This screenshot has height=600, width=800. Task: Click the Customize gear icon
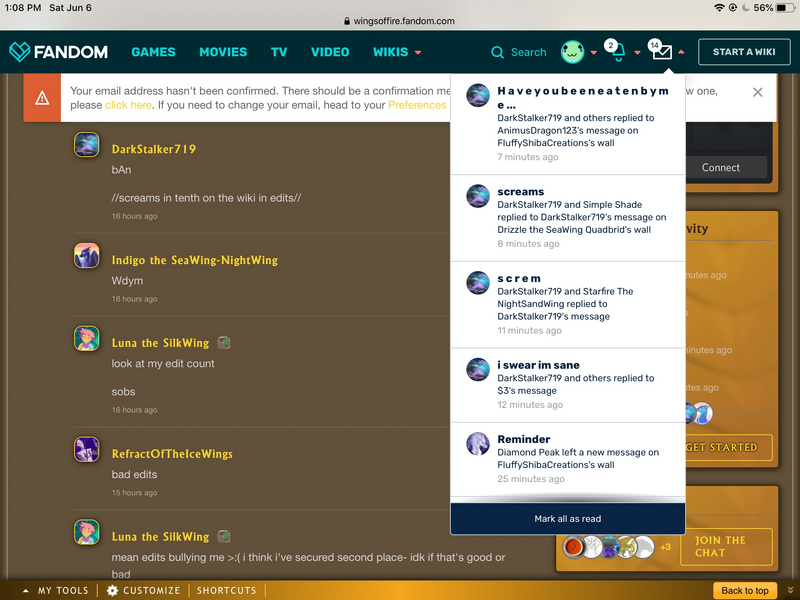pos(113,590)
